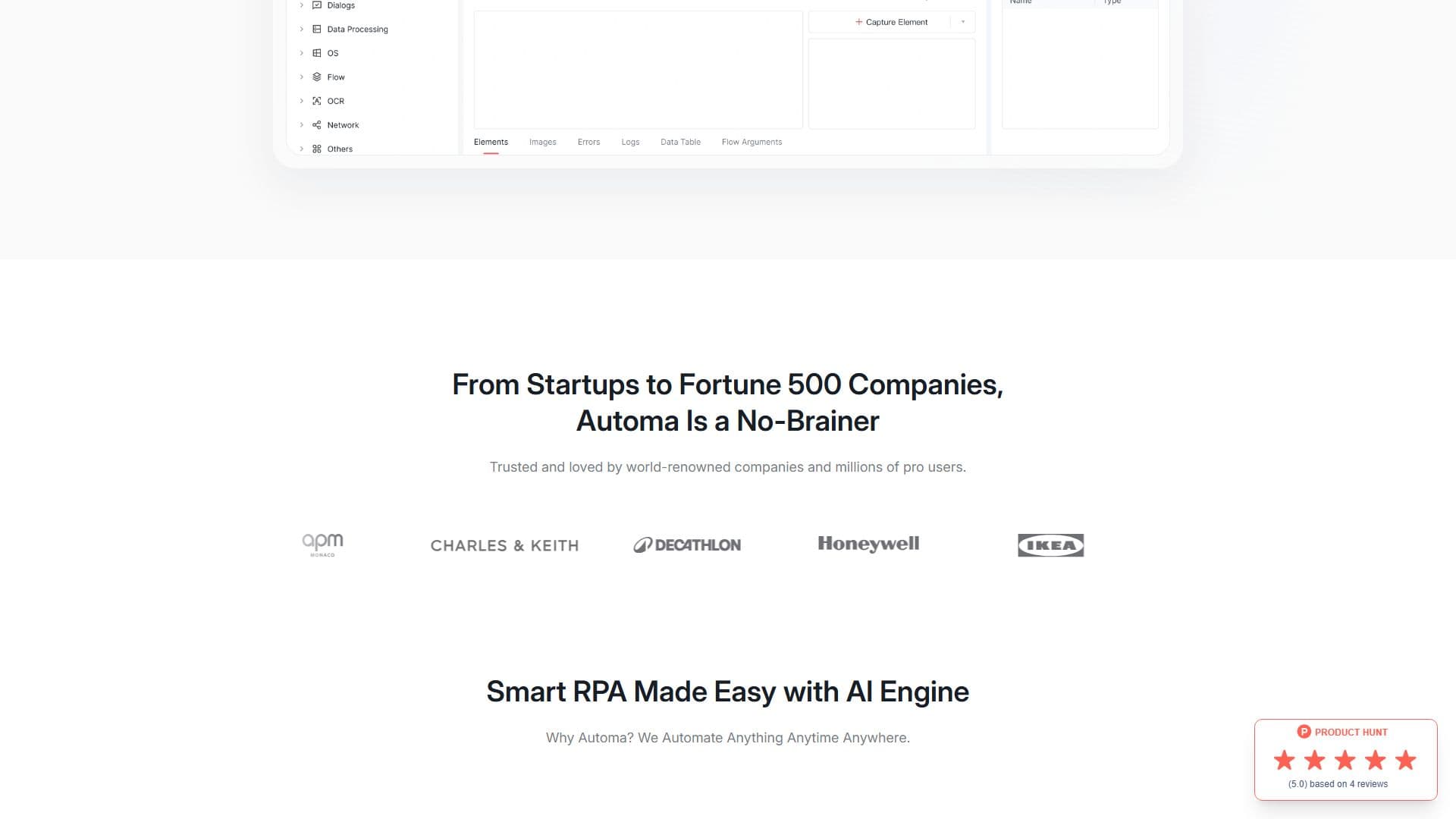Switch to the Images tab

coord(543,142)
